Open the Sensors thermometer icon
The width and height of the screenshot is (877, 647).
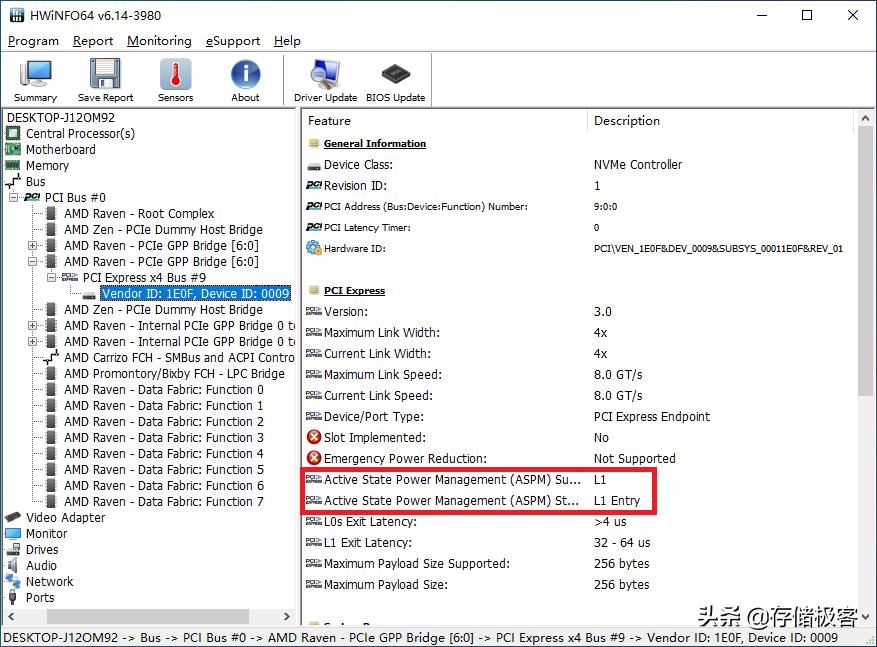point(175,80)
